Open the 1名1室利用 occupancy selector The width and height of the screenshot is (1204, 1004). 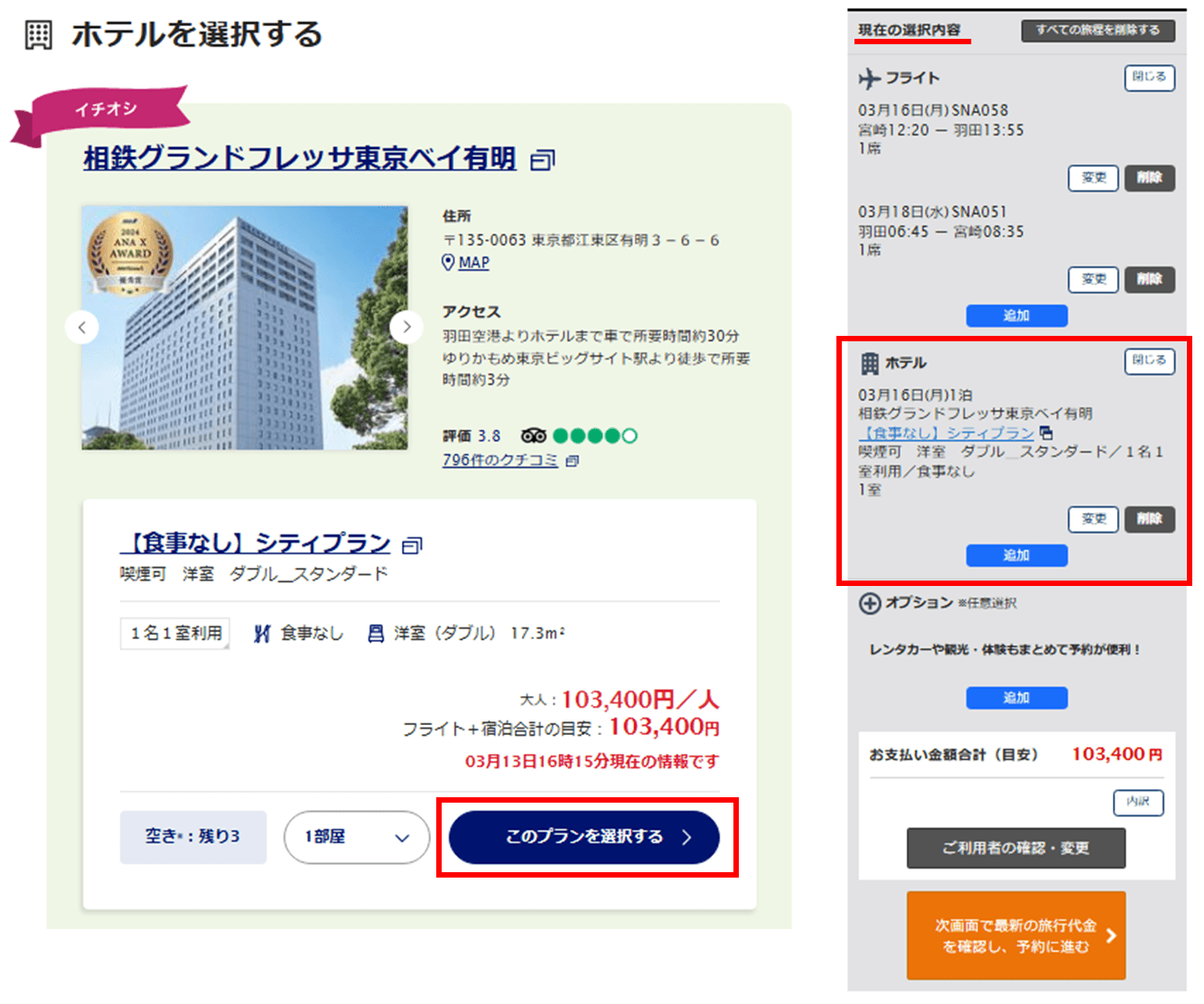[175, 634]
